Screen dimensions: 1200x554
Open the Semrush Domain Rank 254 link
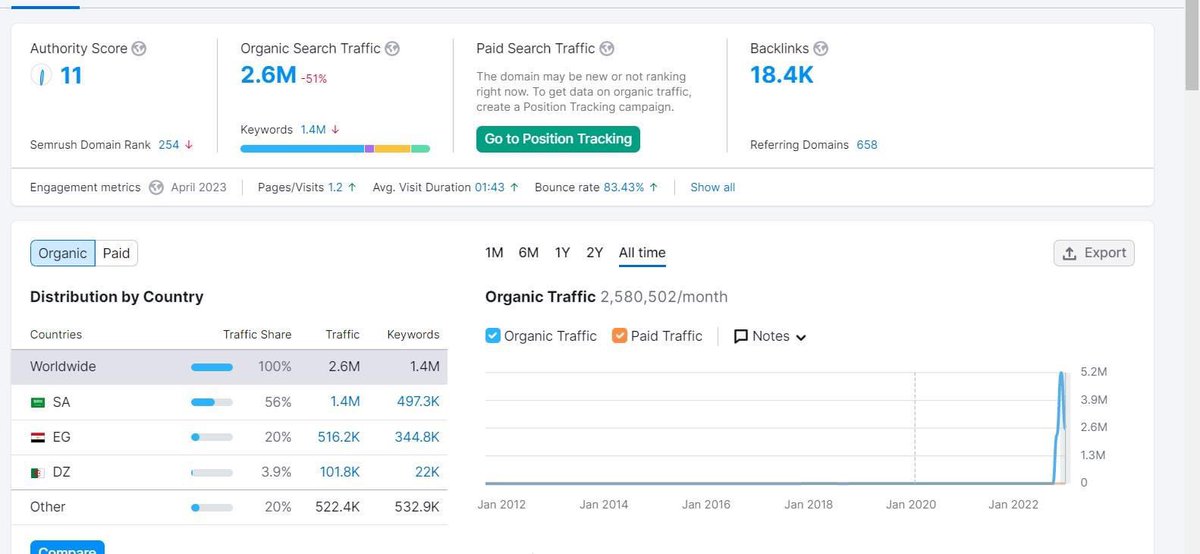coord(169,145)
